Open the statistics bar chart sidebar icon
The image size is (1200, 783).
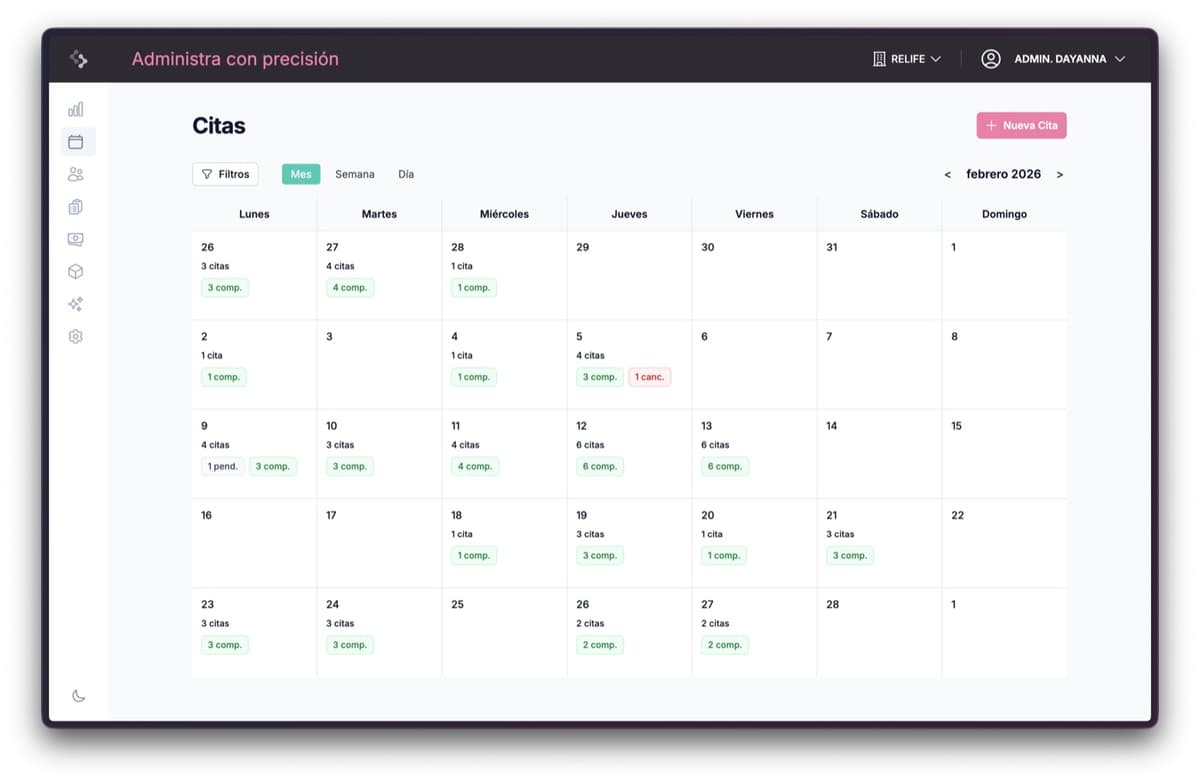pos(76,109)
